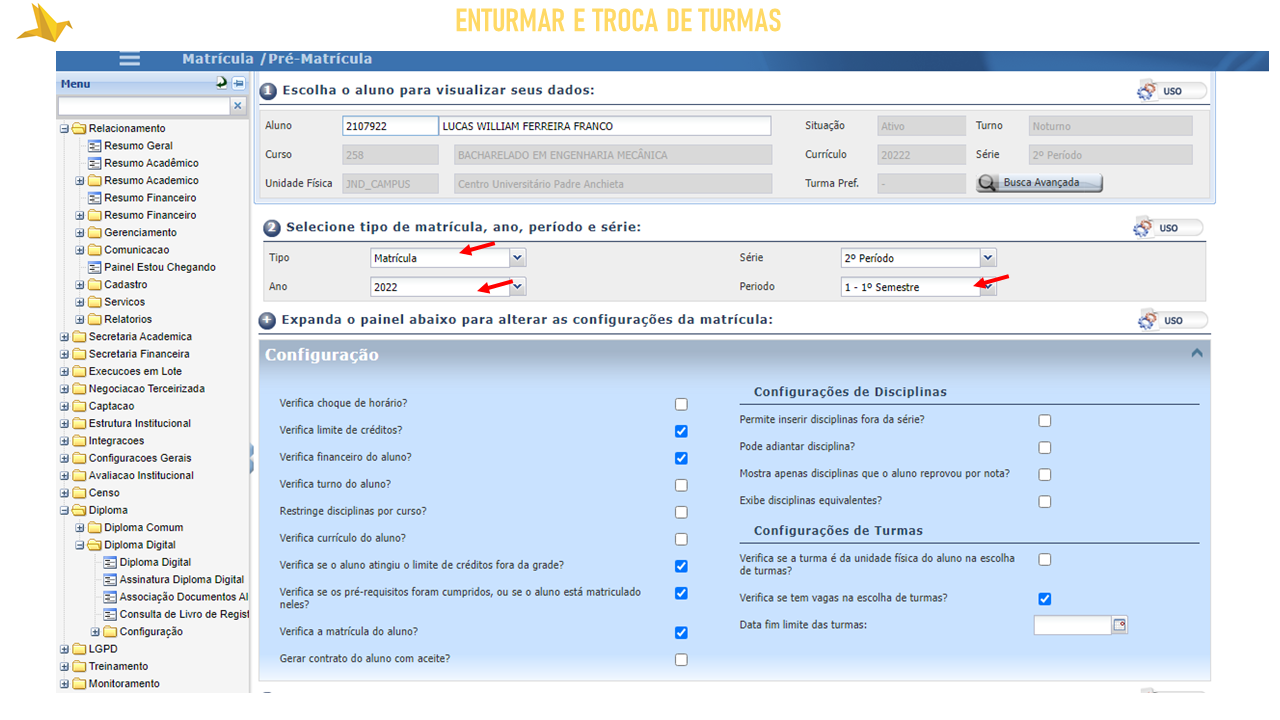Open the Diploma Digital page item
The height and width of the screenshot is (720, 1280).
tap(148, 562)
